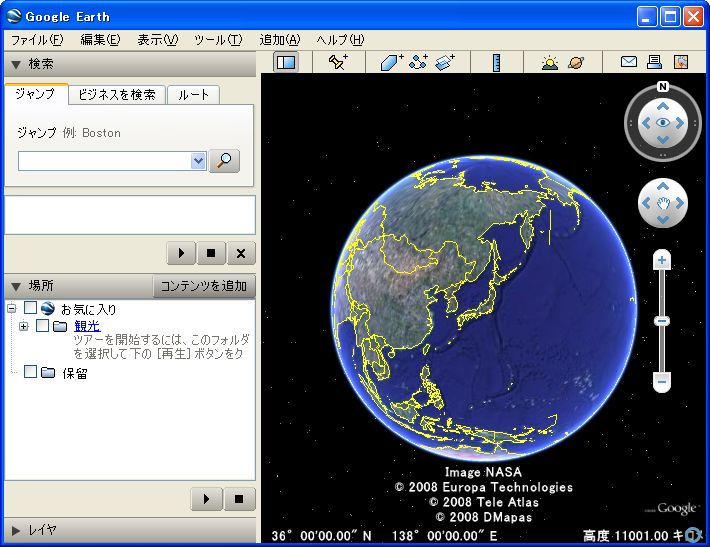Collapse the お気に入り tree node

click(12, 309)
